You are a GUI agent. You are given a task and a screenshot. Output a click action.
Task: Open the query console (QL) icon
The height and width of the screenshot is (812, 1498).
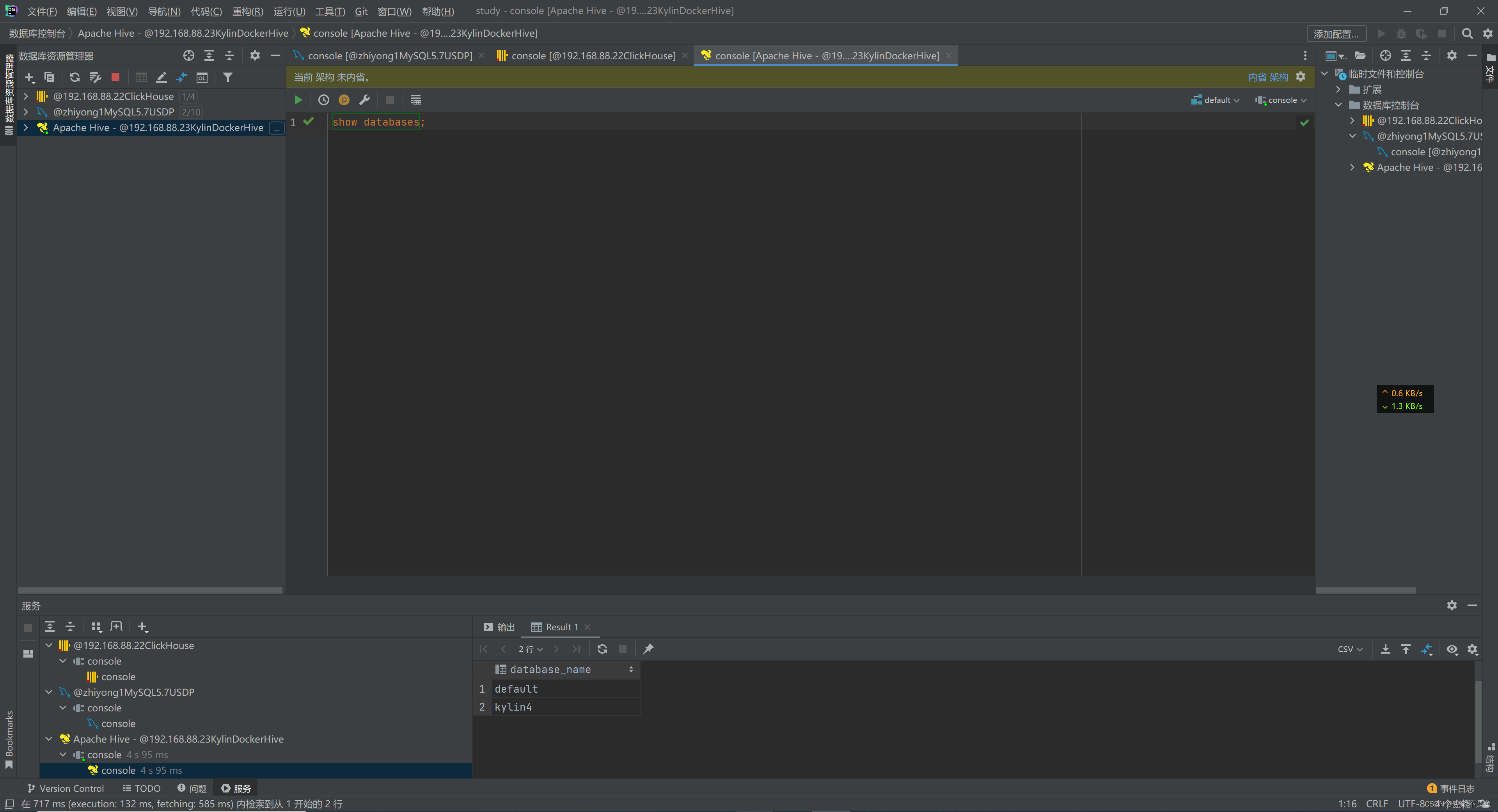tap(202, 77)
